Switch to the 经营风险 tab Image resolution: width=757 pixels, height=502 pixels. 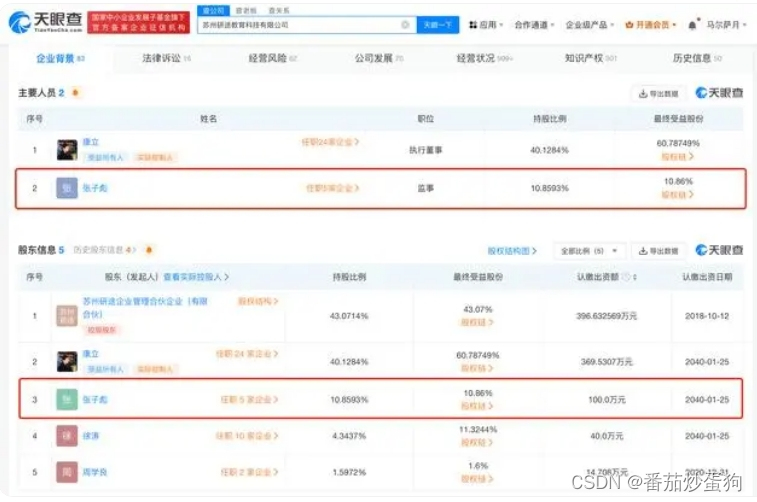pyautogui.click(x=273, y=58)
